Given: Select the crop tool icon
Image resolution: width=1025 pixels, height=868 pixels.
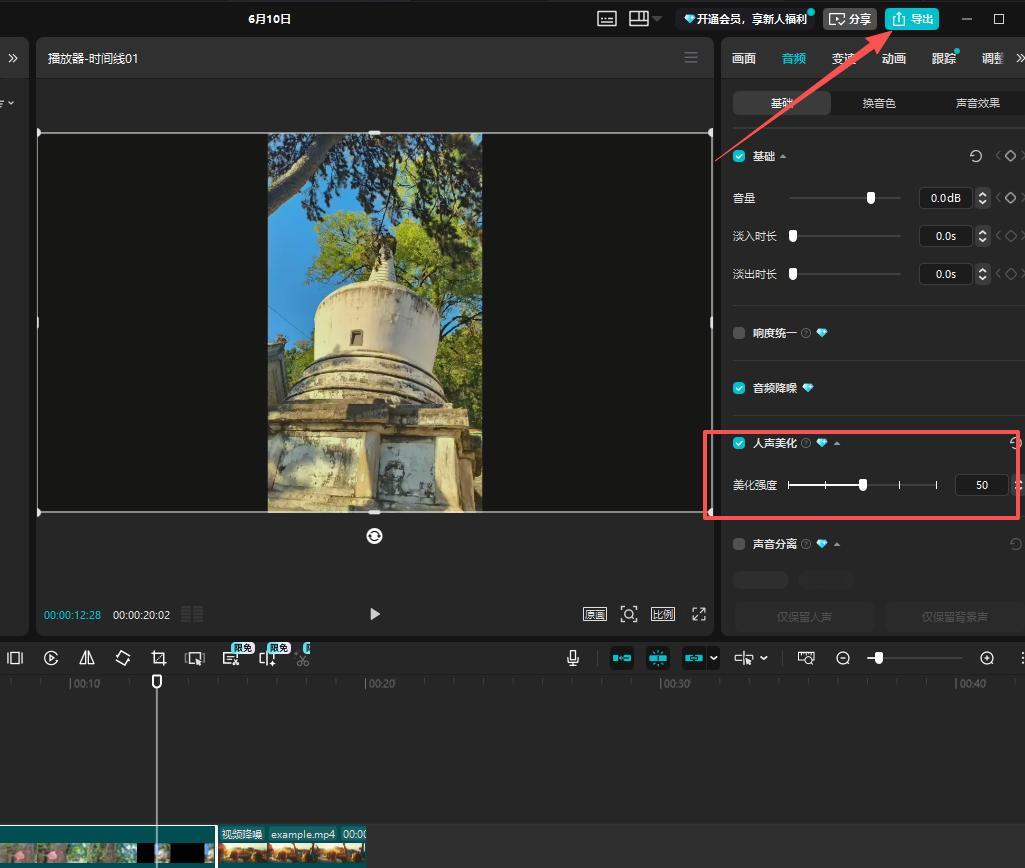Looking at the screenshot, I should coord(158,658).
